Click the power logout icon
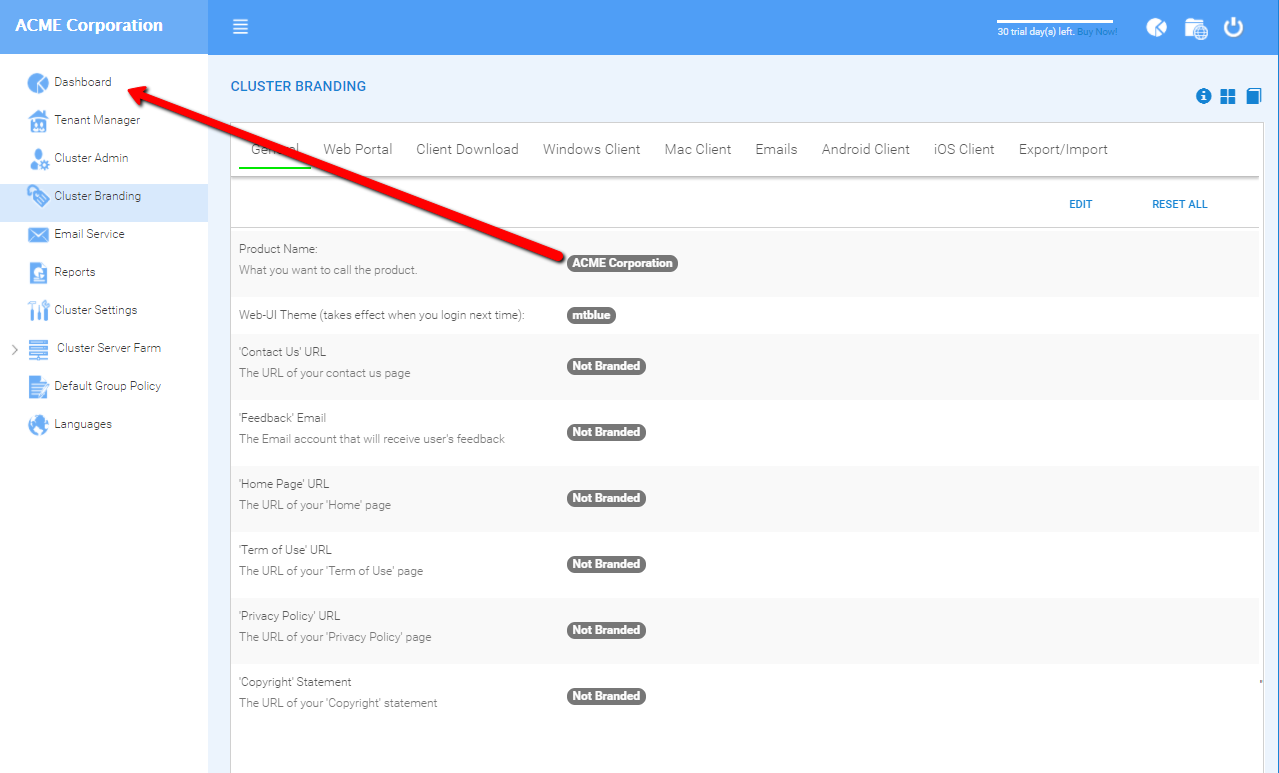Viewport: 1279px width, 773px height. pos(1234,27)
